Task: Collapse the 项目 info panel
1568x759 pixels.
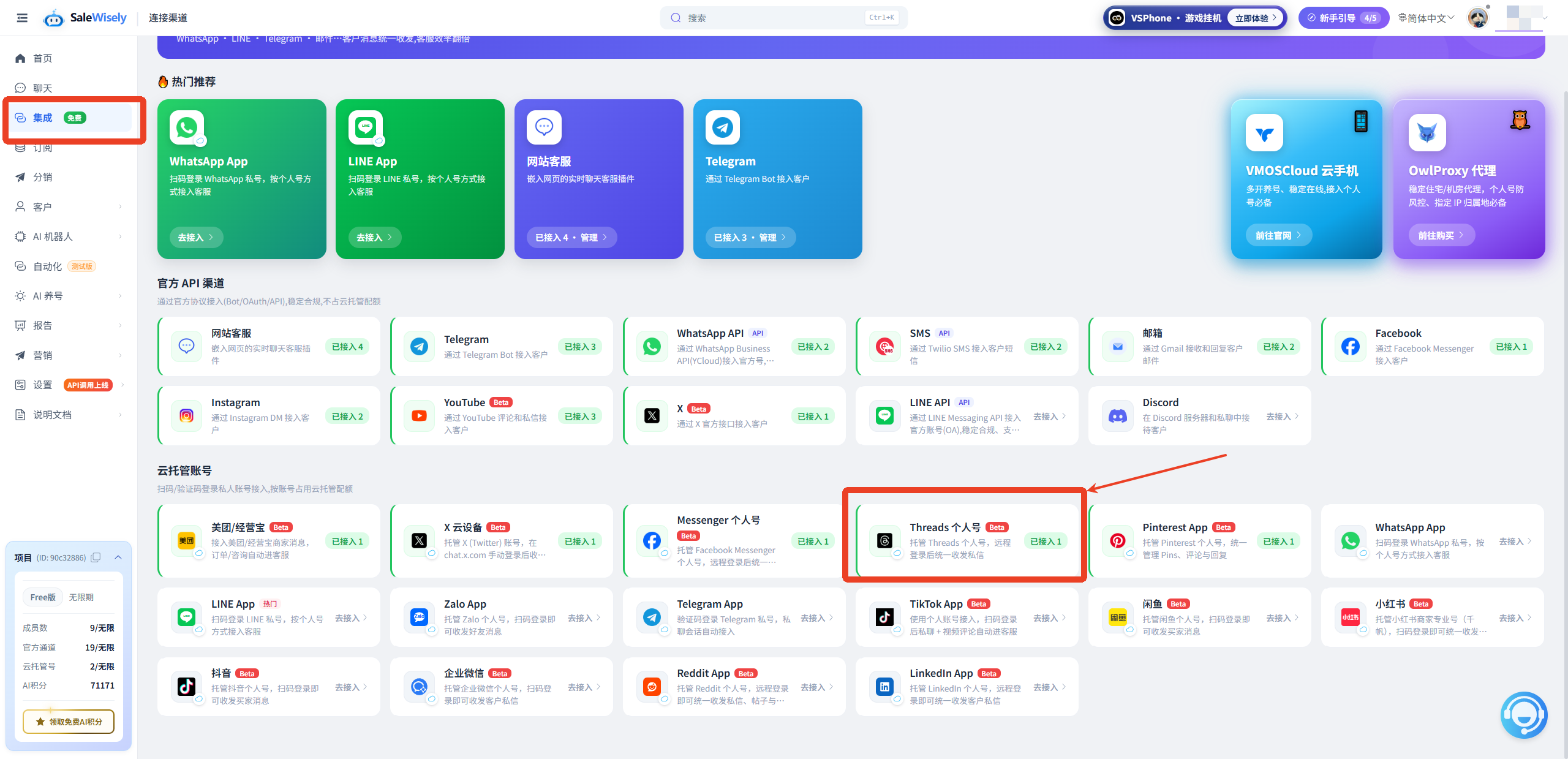Action: tap(118, 557)
